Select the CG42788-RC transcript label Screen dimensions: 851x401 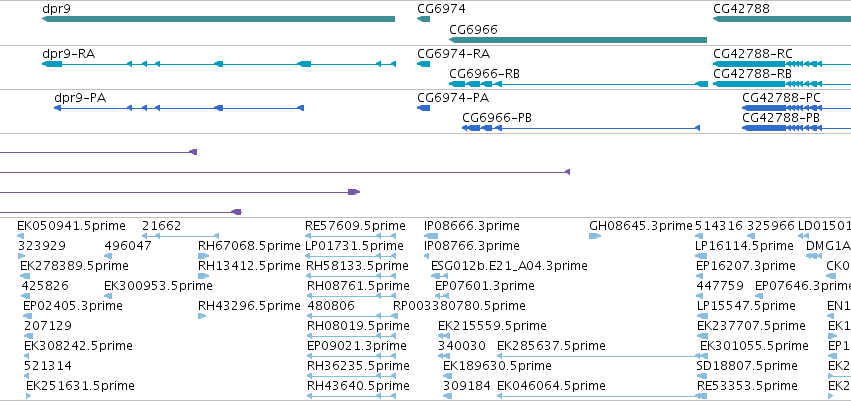753,54
